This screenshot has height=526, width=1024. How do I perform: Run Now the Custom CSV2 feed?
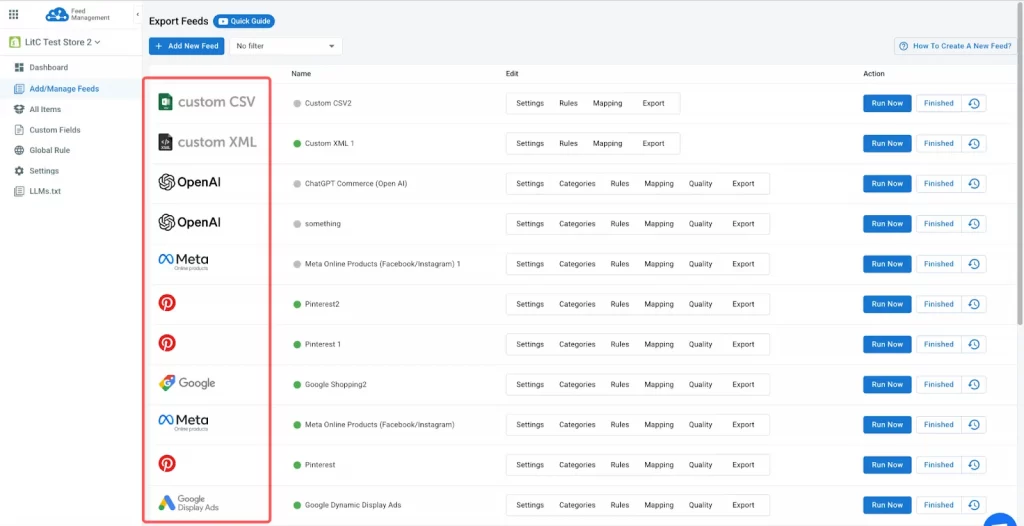[887, 103]
